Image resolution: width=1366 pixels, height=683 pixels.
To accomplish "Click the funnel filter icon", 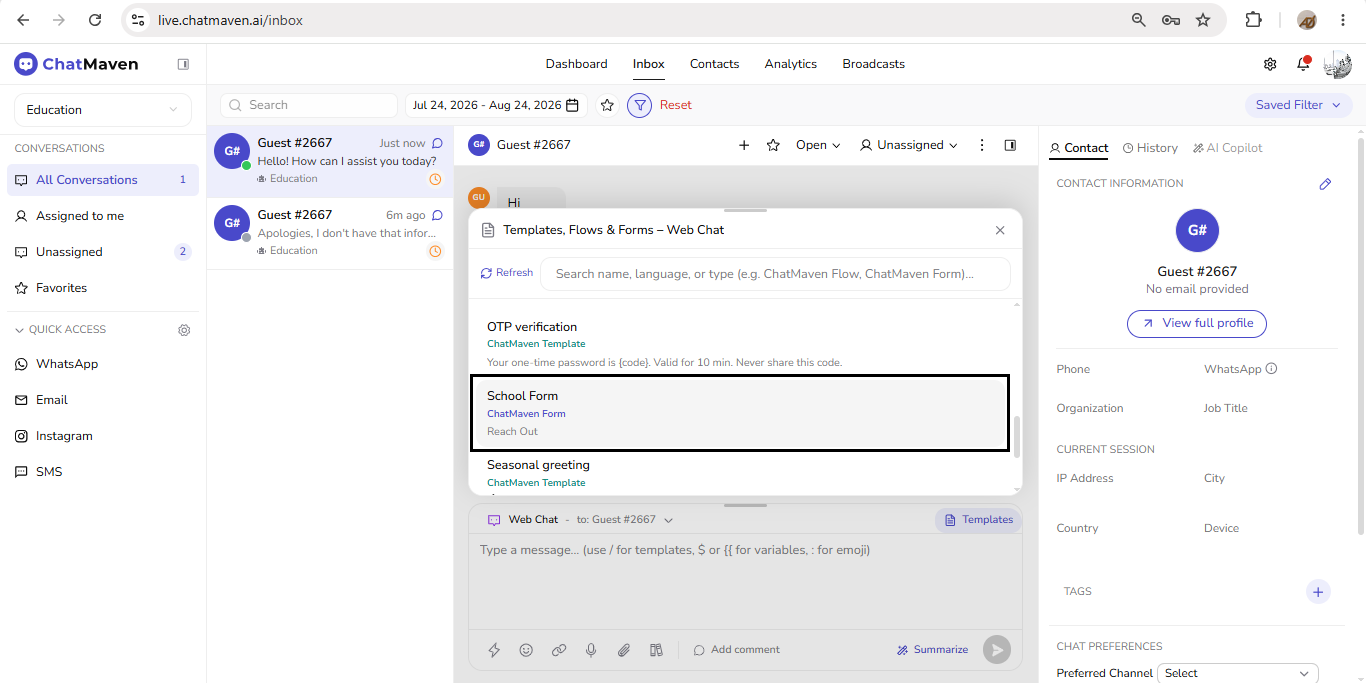I will tap(639, 105).
